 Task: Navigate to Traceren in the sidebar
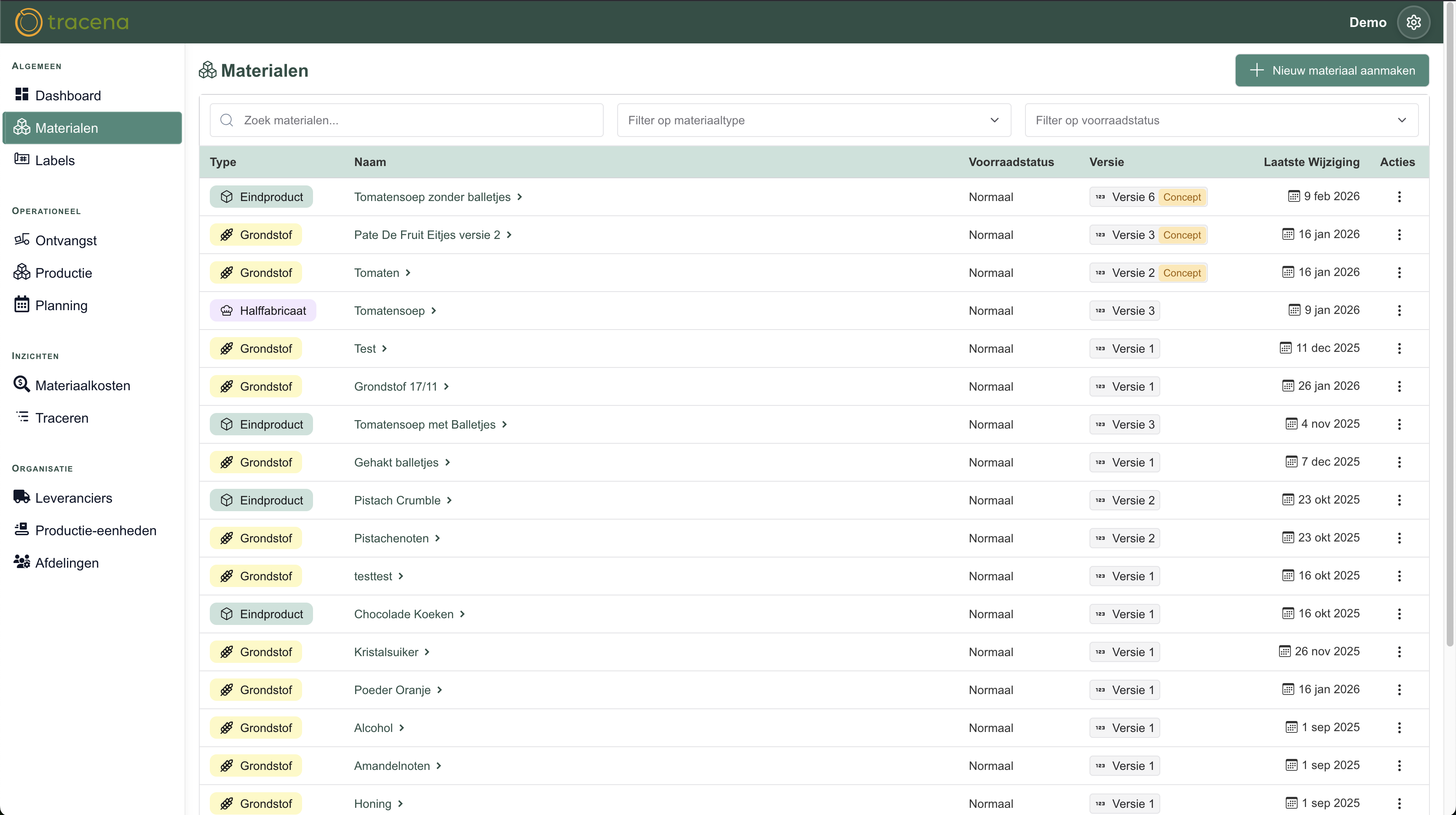(x=62, y=418)
